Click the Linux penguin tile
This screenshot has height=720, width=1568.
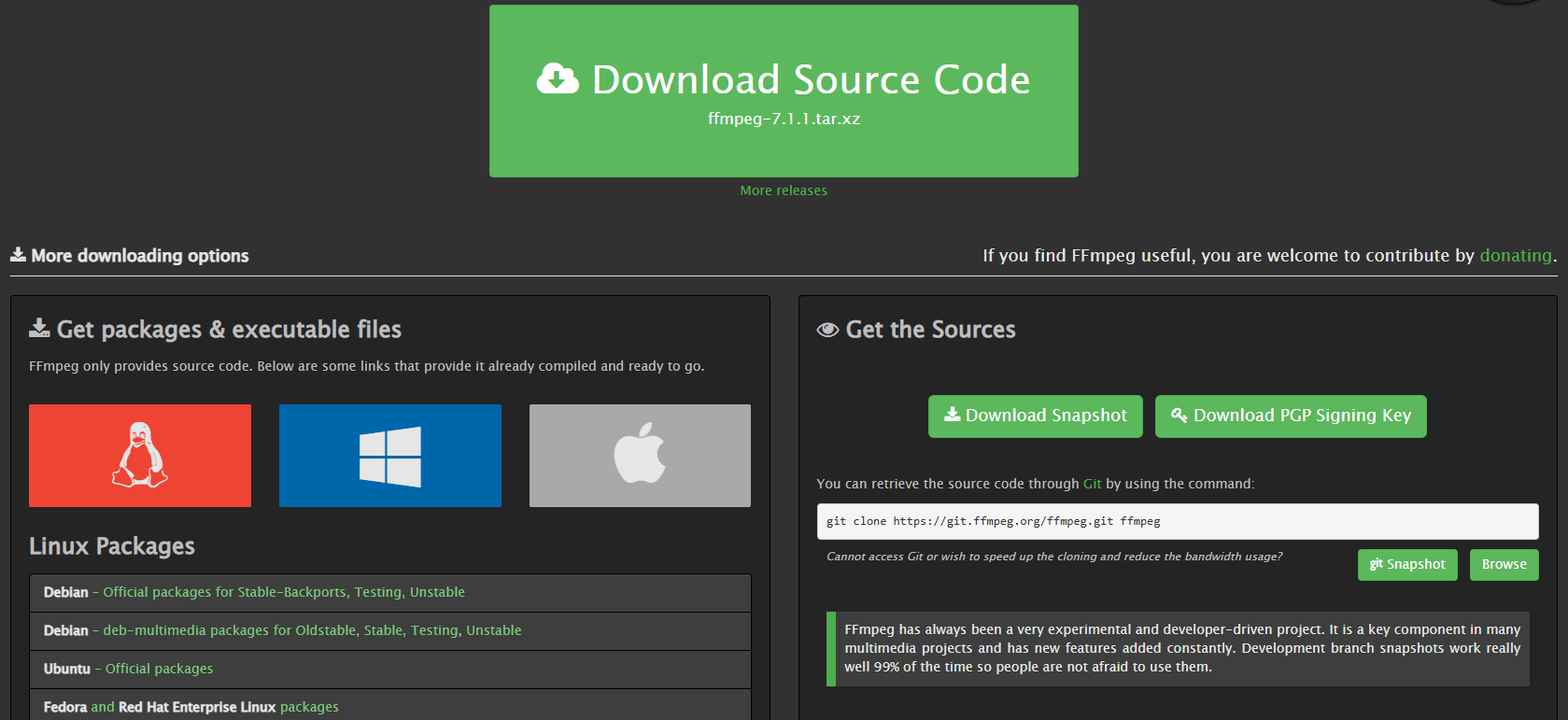coord(140,456)
